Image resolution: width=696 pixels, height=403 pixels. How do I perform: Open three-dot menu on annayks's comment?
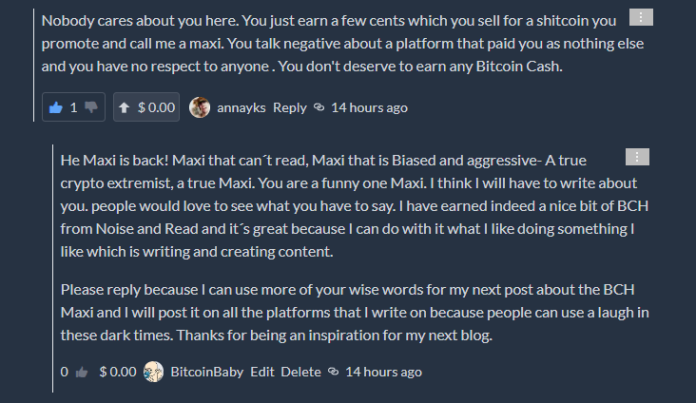click(x=641, y=17)
